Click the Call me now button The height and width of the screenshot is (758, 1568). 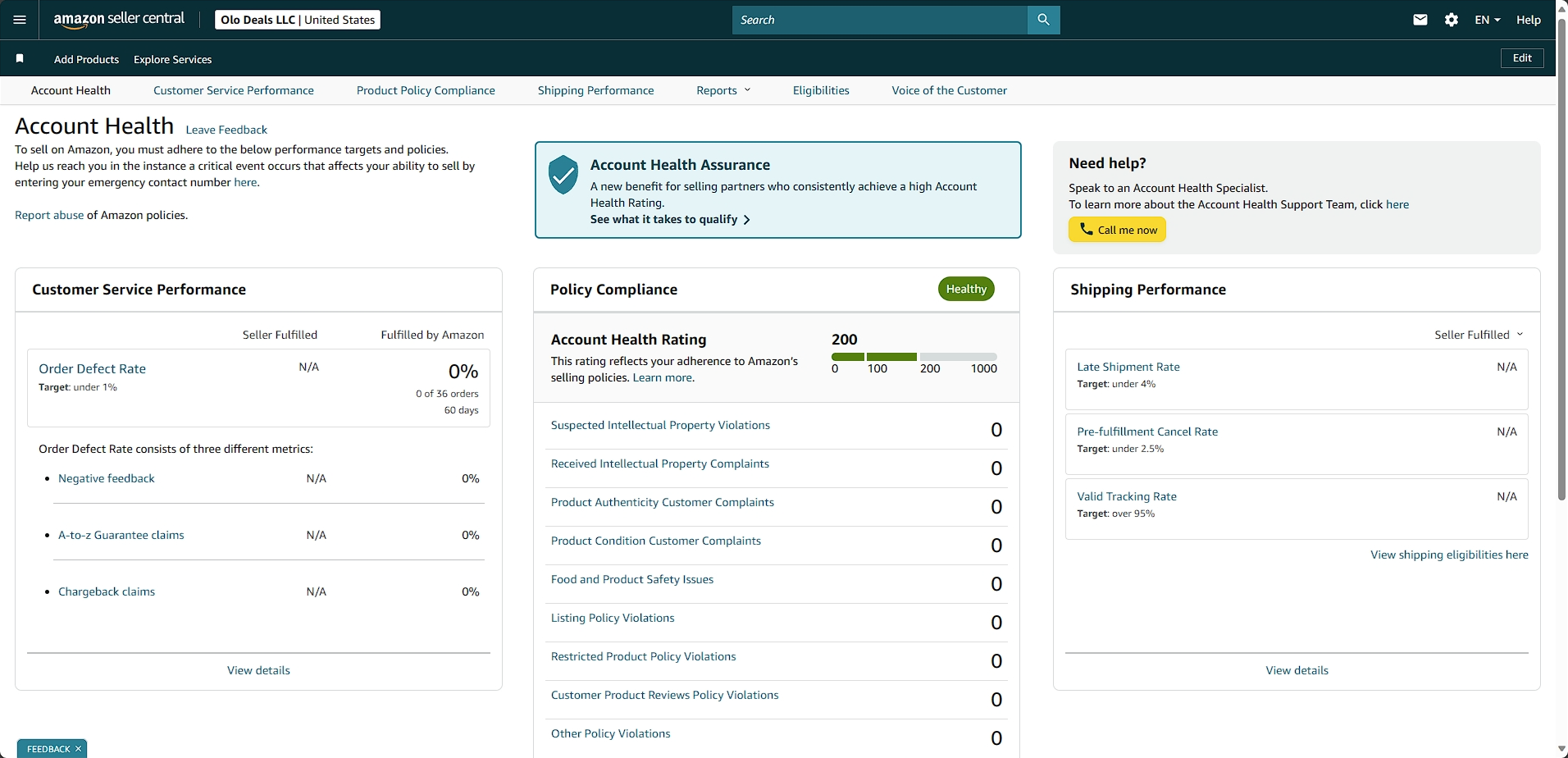tap(1117, 230)
